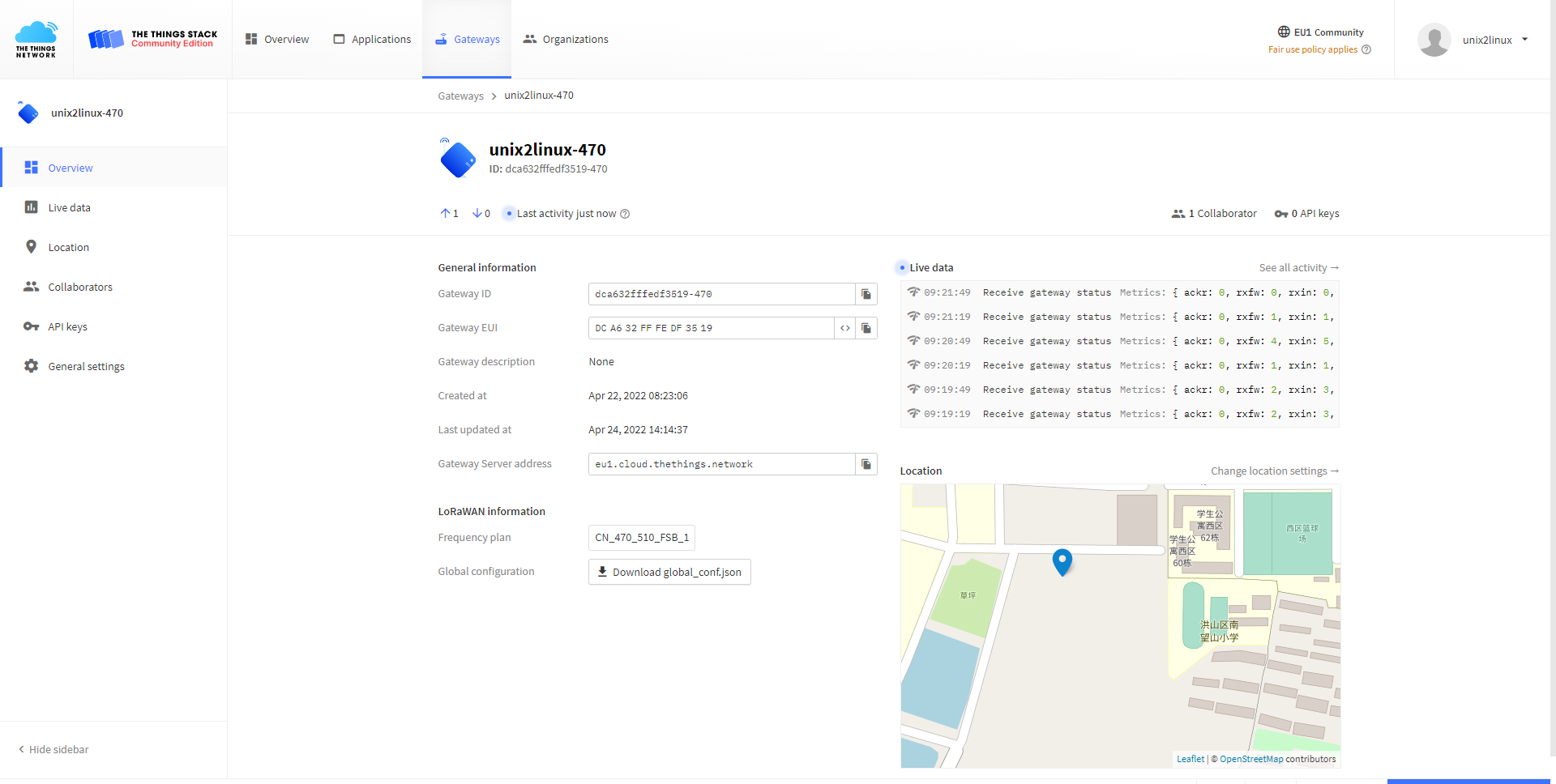
Task: Click the Gateway Server address field
Action: [721, 464]
